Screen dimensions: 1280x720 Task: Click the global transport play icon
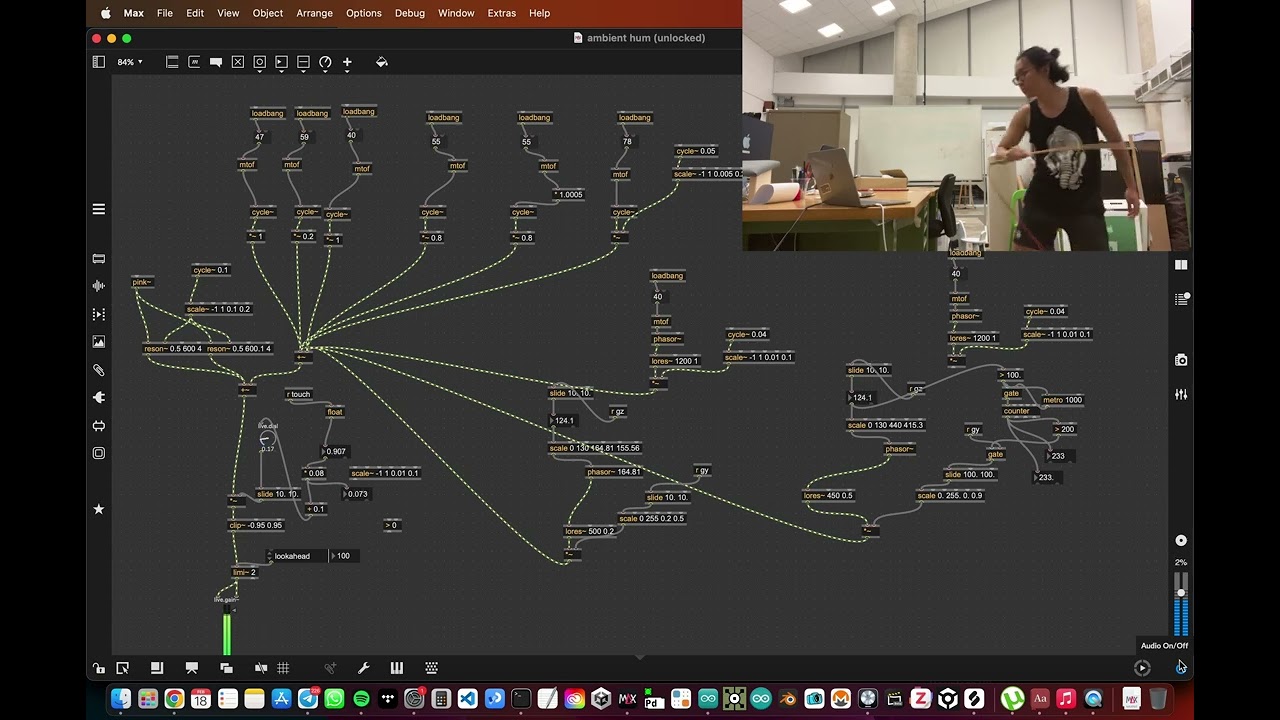tap(1142, 668)
